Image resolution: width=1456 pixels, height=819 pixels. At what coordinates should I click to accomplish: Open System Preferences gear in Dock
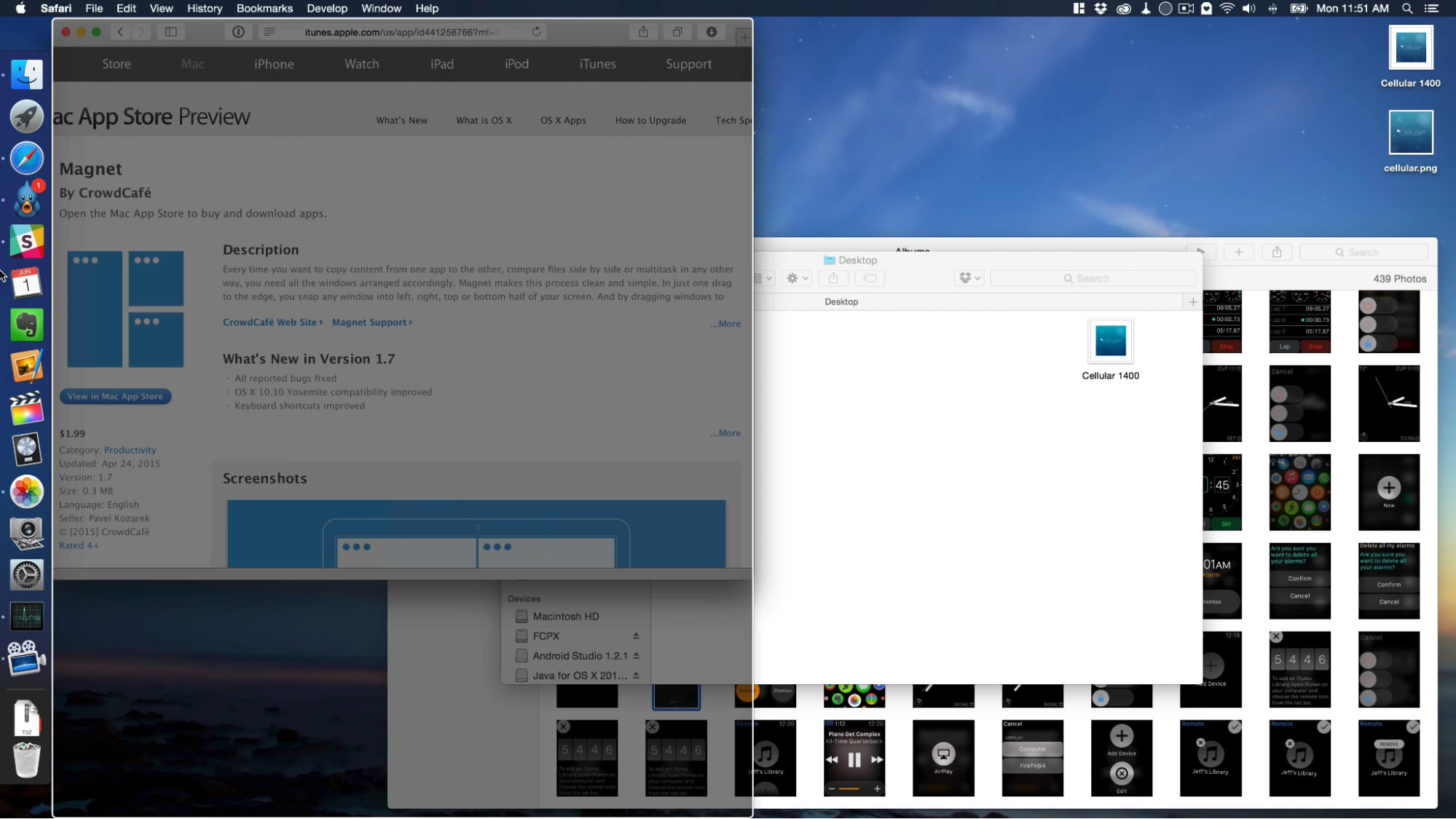(x=27, y=576)
